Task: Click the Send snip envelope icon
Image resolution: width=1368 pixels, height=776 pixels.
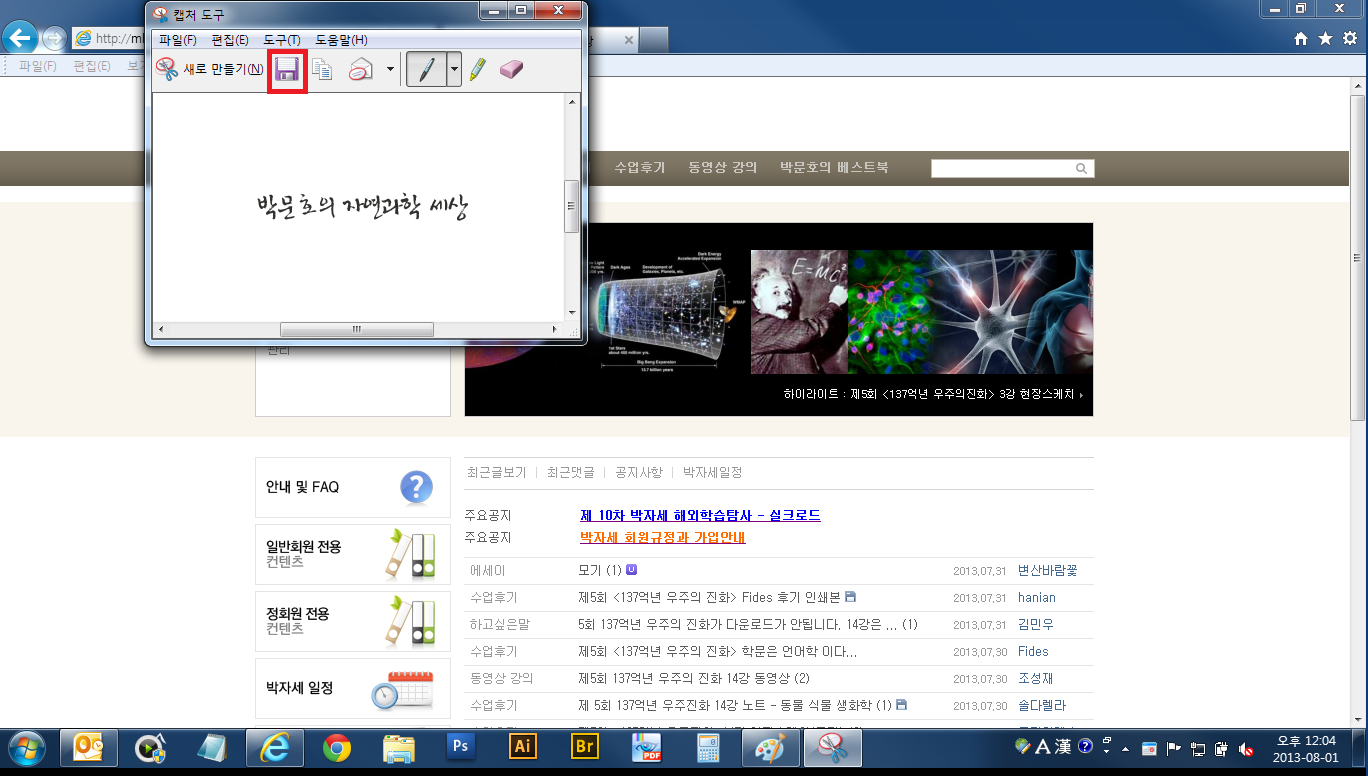Action: pos(360,70)
